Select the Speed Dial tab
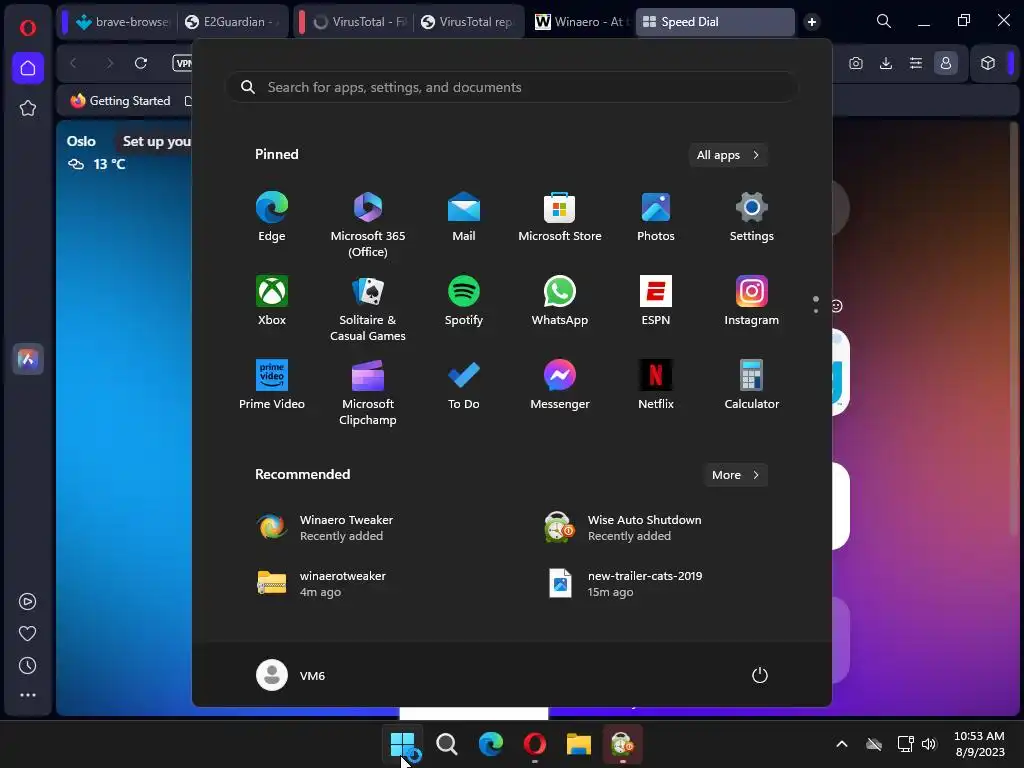Screen dimensions: 1024x768 point(714,22)
